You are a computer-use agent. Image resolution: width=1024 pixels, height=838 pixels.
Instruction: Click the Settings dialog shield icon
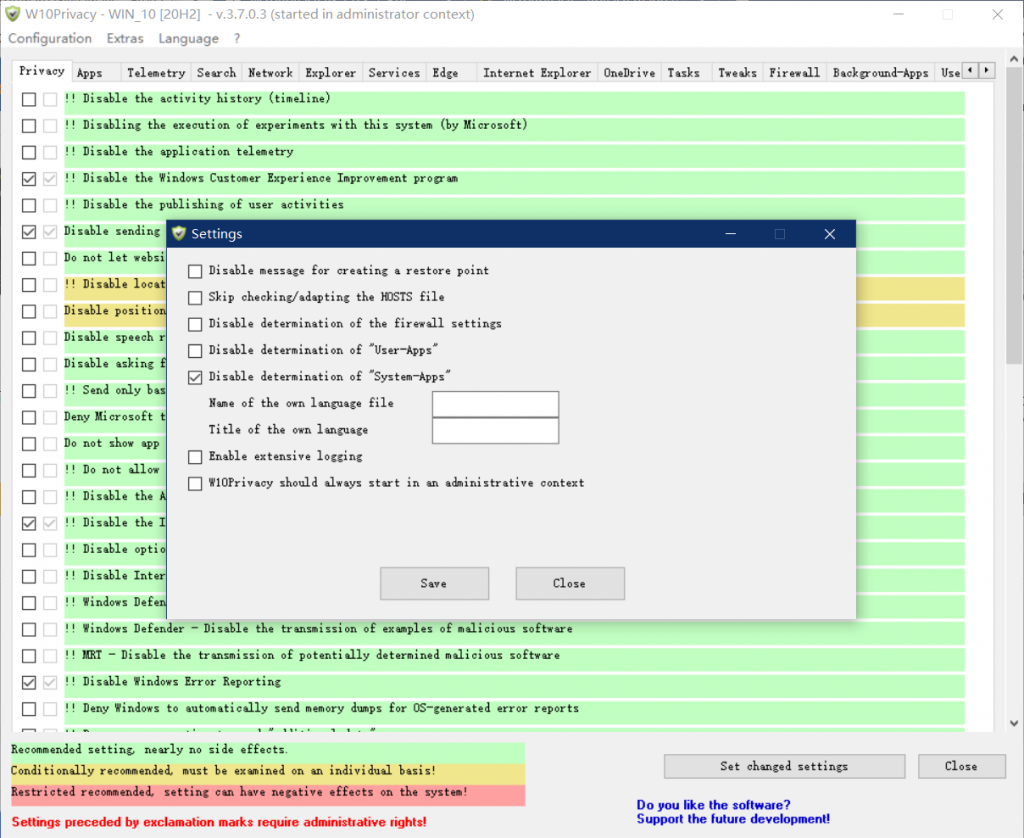[x=179, y=234]
